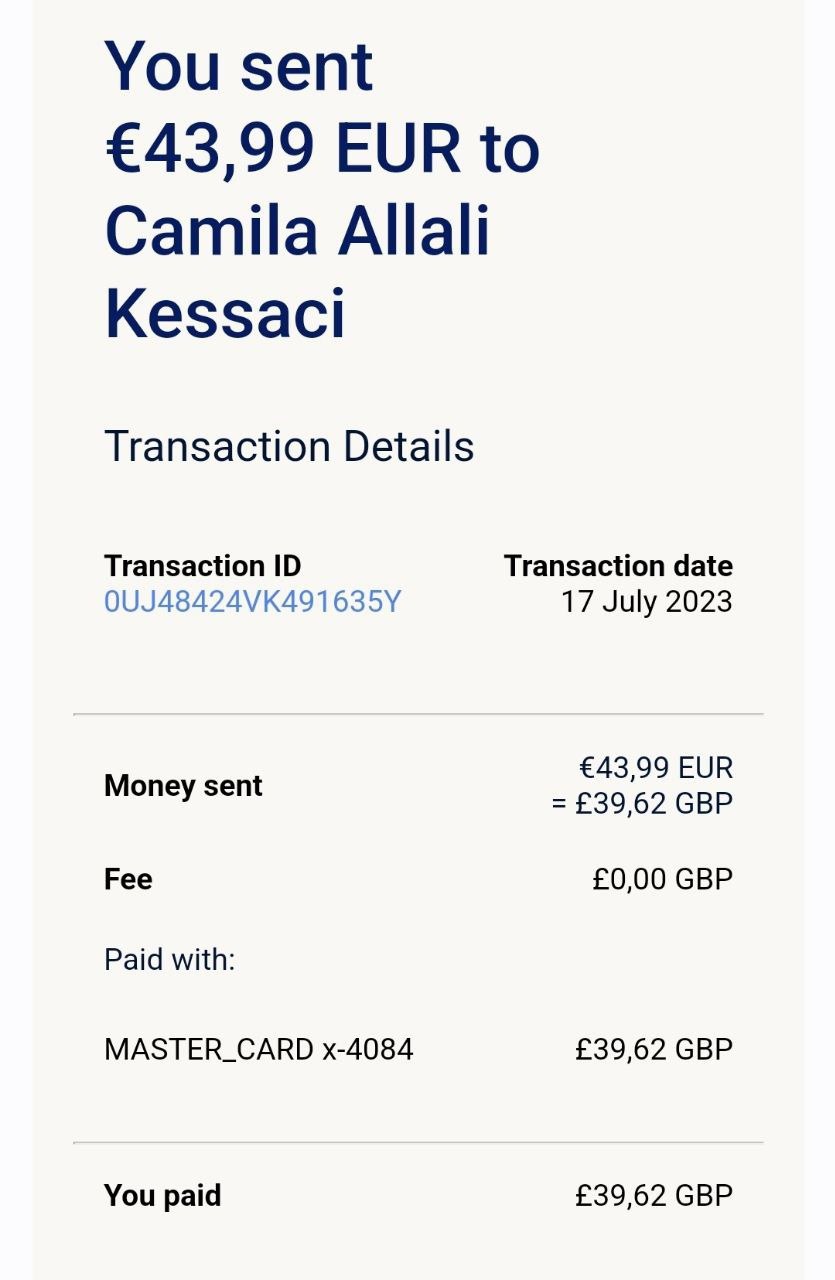
Task: Open transaction ID link 0UJ48424VK491635Y
Action: coord(252,602)
